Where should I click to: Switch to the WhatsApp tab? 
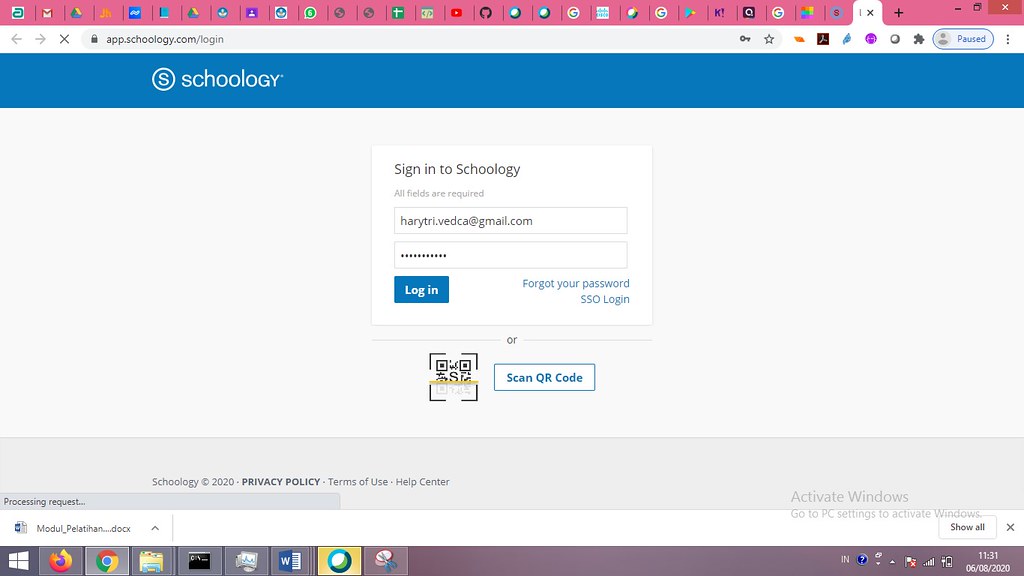click(x=310, y=12)
